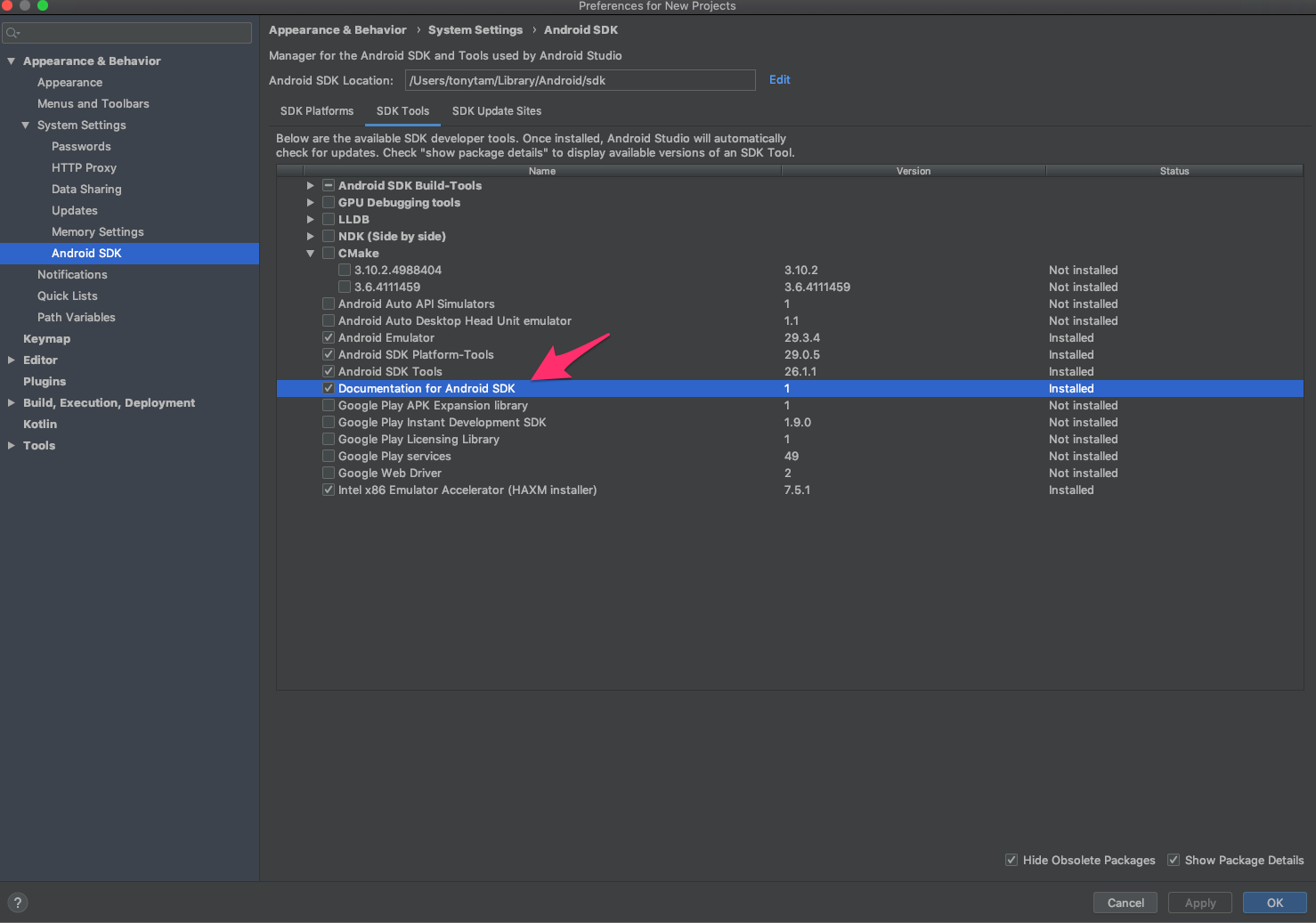Screen dimensions: 1316x923
Task: Toggle Intel x86 Emulator Accelerator checkbox
Action: 329,490
